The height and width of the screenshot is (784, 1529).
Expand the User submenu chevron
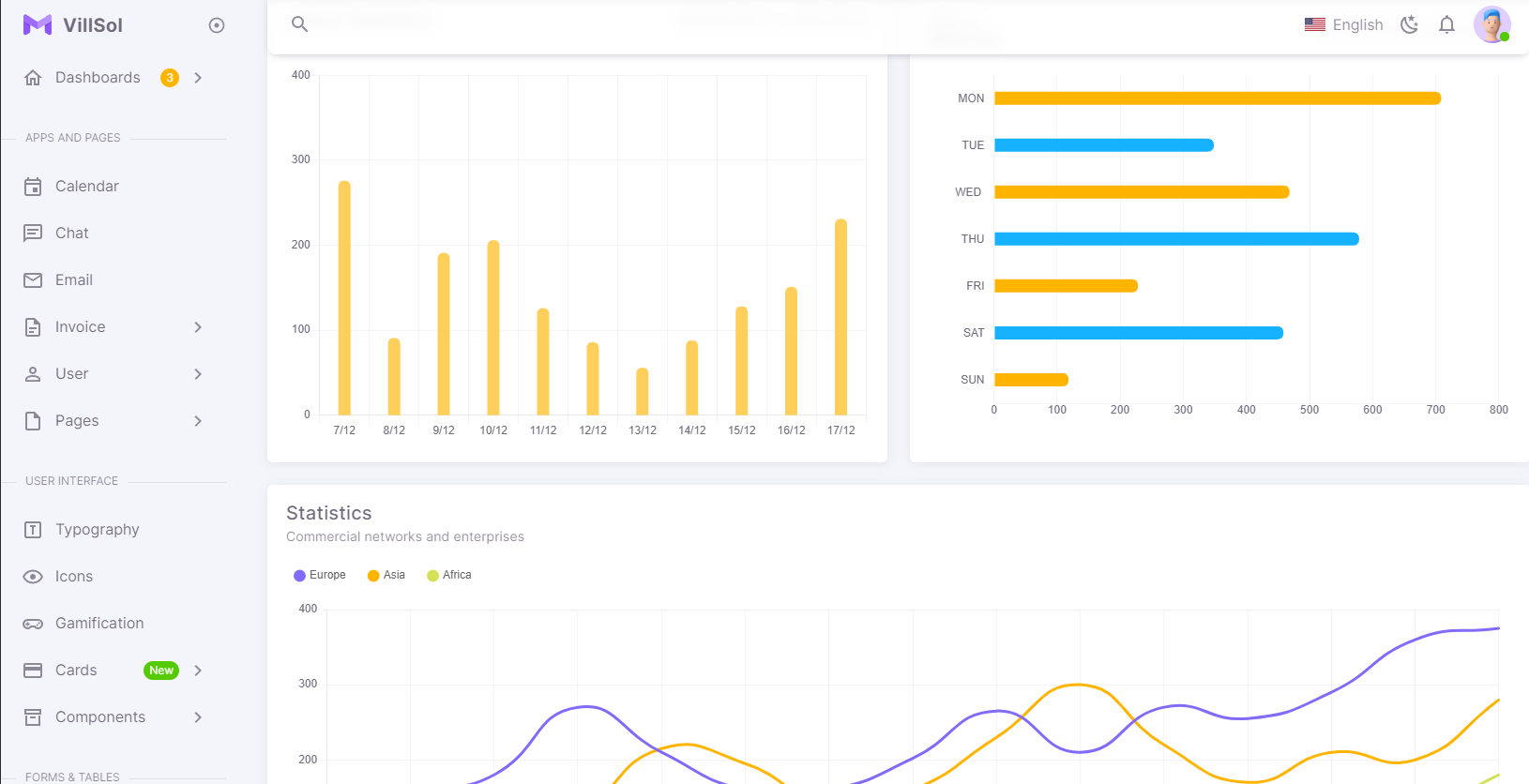pyautogui.click(x=198, y=374)
